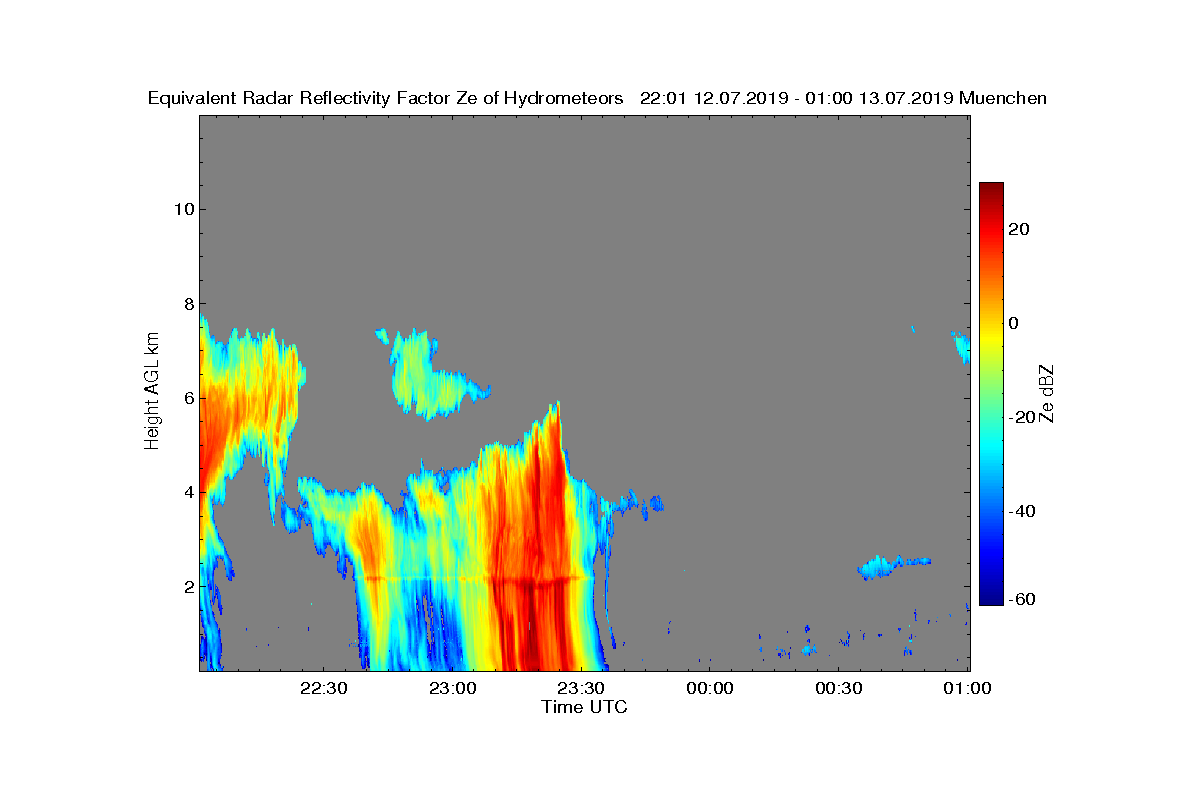Image resolution: width=1200 pixels, height=800 pixels.
Task: Click the height tick label 2
Action: pyautogui.click(x=187, y=586)
